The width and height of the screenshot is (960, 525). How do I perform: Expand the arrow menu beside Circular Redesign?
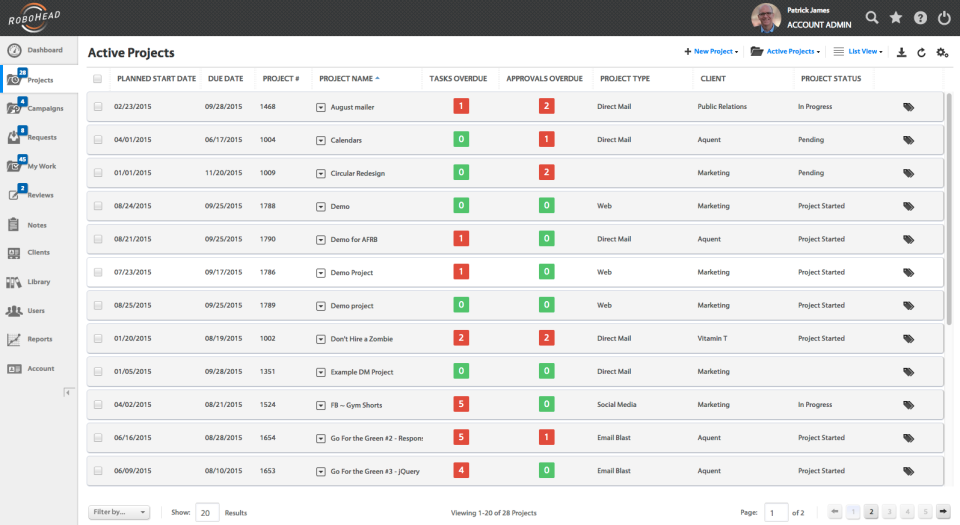321,173
